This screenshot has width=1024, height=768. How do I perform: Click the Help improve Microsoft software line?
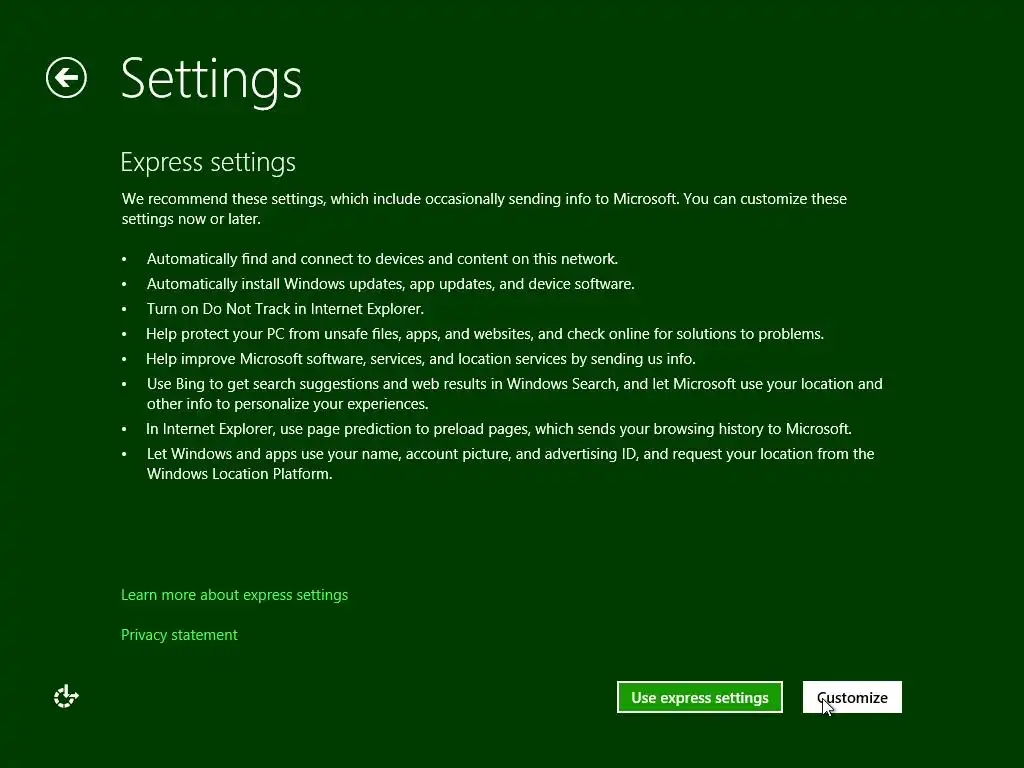(421, 359)
